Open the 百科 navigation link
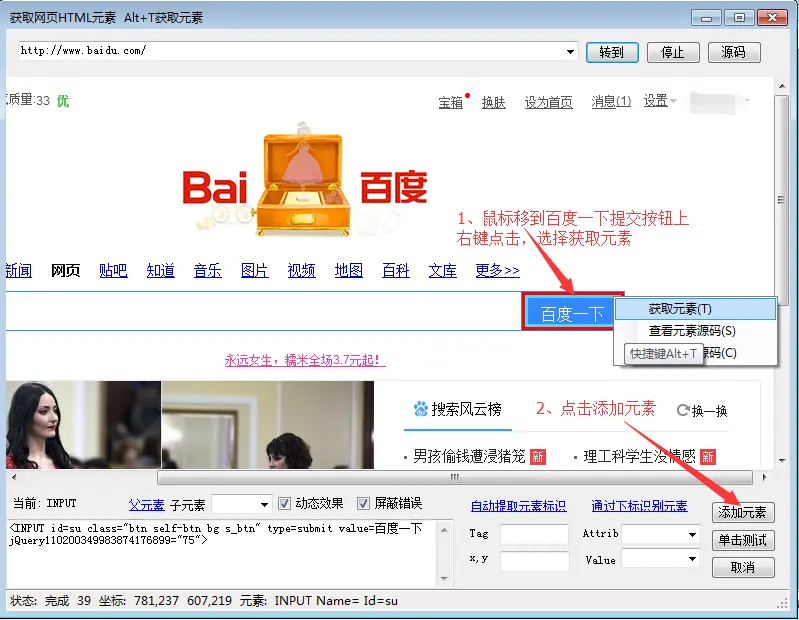The height and width of the screenshot is (620, 799). 395,270
